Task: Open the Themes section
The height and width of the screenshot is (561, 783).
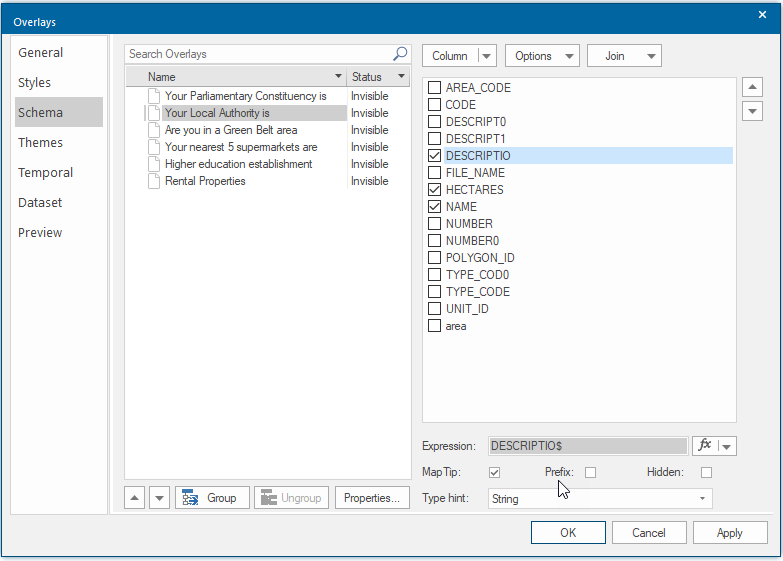Action: [40, 143]
